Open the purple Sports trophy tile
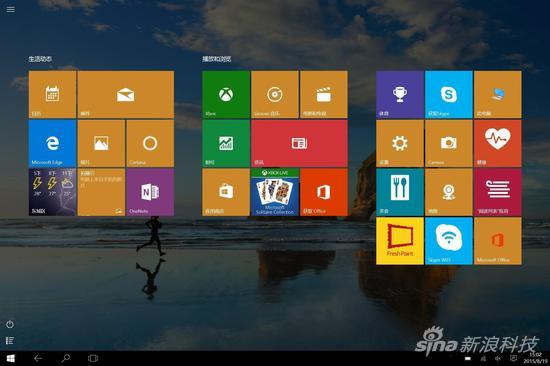The width and height of the screenshot is (550, 366). click(x=400, y=94)
